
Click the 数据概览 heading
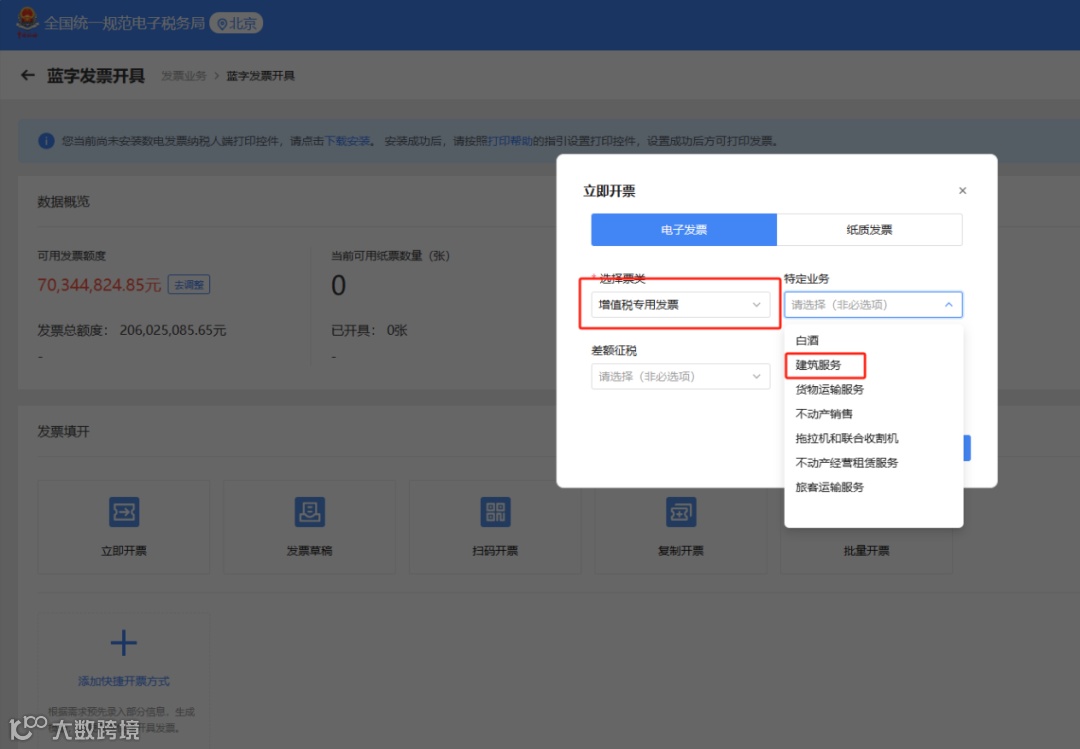(63, 201)
